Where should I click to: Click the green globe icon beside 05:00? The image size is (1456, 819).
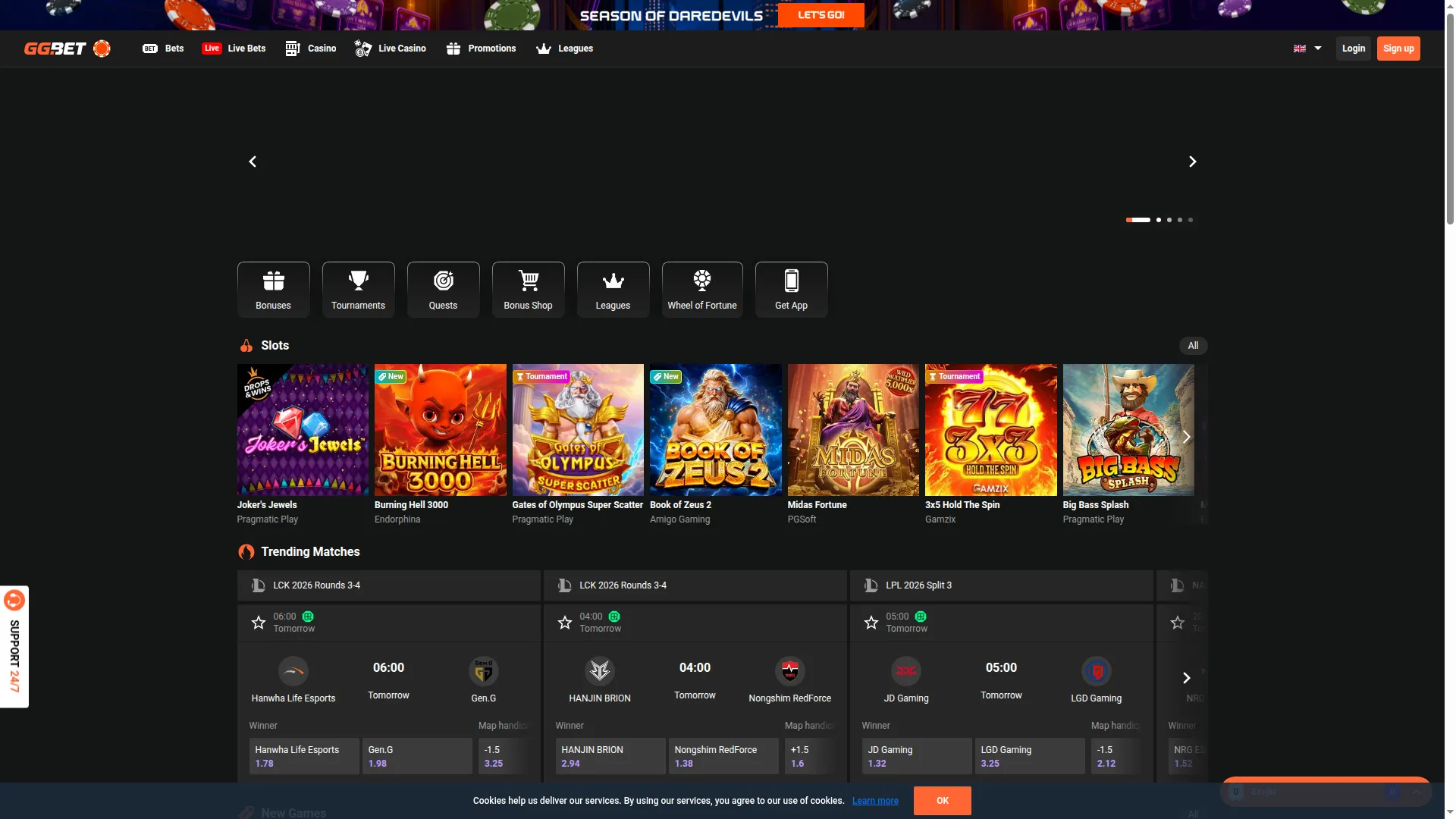coord(921,617)
